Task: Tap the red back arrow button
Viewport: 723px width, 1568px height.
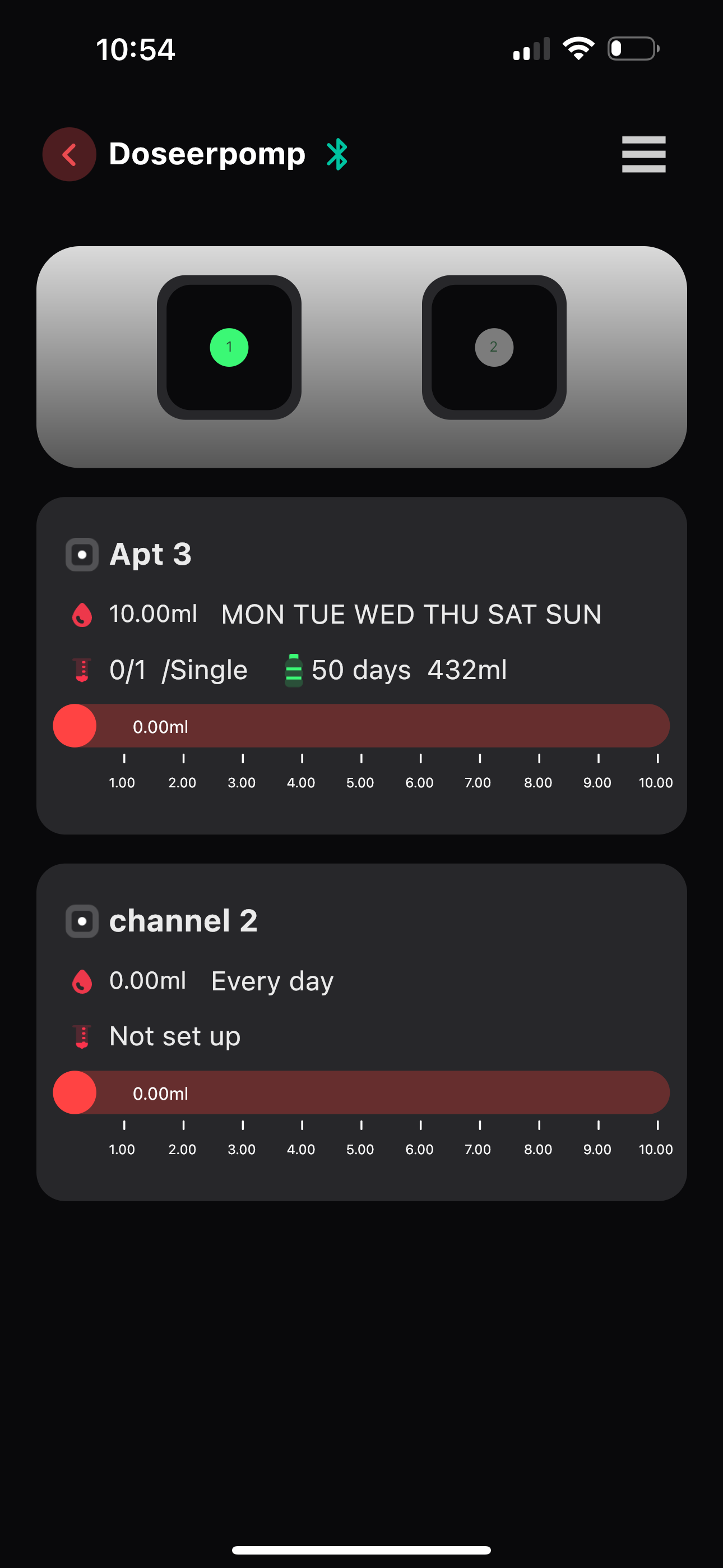Action: pyautogui.click(x=69, y=154)
